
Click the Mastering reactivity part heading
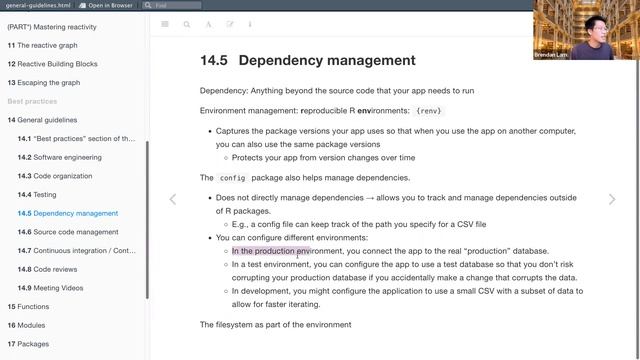click(x=52, y=27)
